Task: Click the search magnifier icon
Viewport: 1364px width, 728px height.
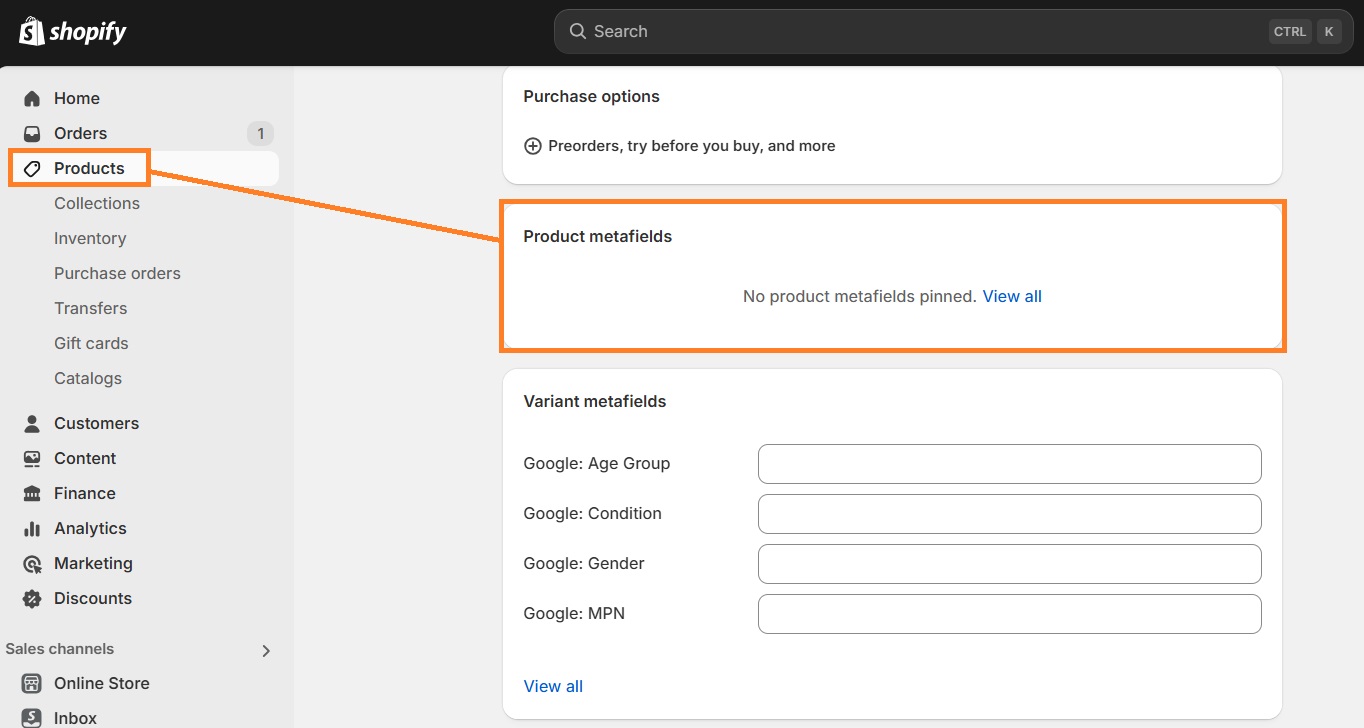Action: coord(577,31)
